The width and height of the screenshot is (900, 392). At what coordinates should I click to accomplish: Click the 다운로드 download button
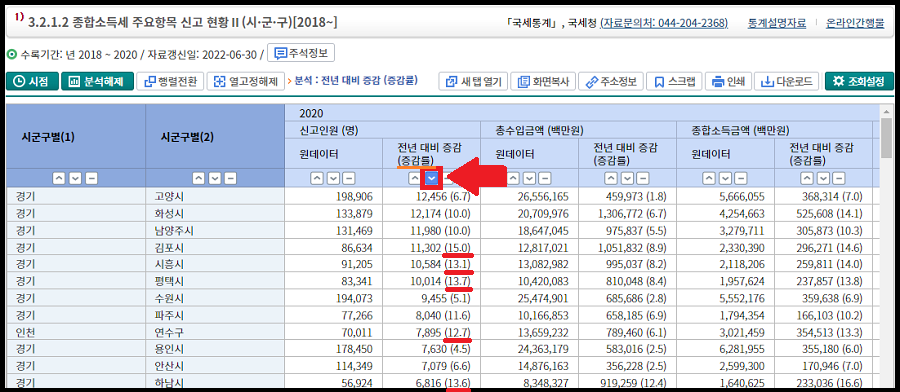click(x=786, y=81)
